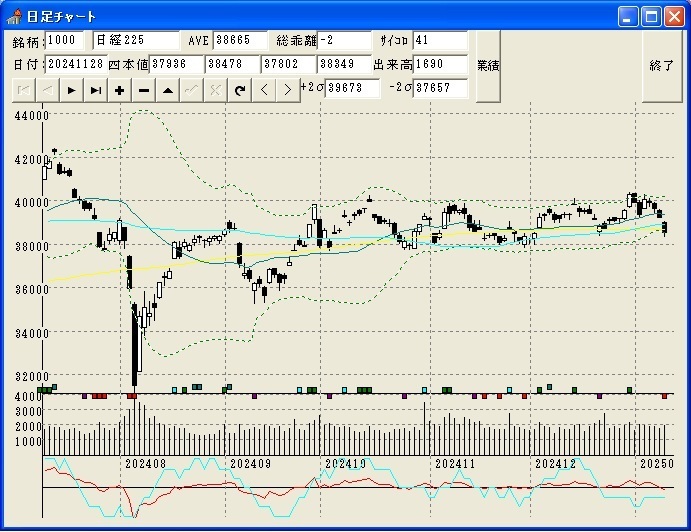Screen dimensions: 691x532
Task: Click the right chevron button
Action: pyautogui.click(x=287, y=90)
